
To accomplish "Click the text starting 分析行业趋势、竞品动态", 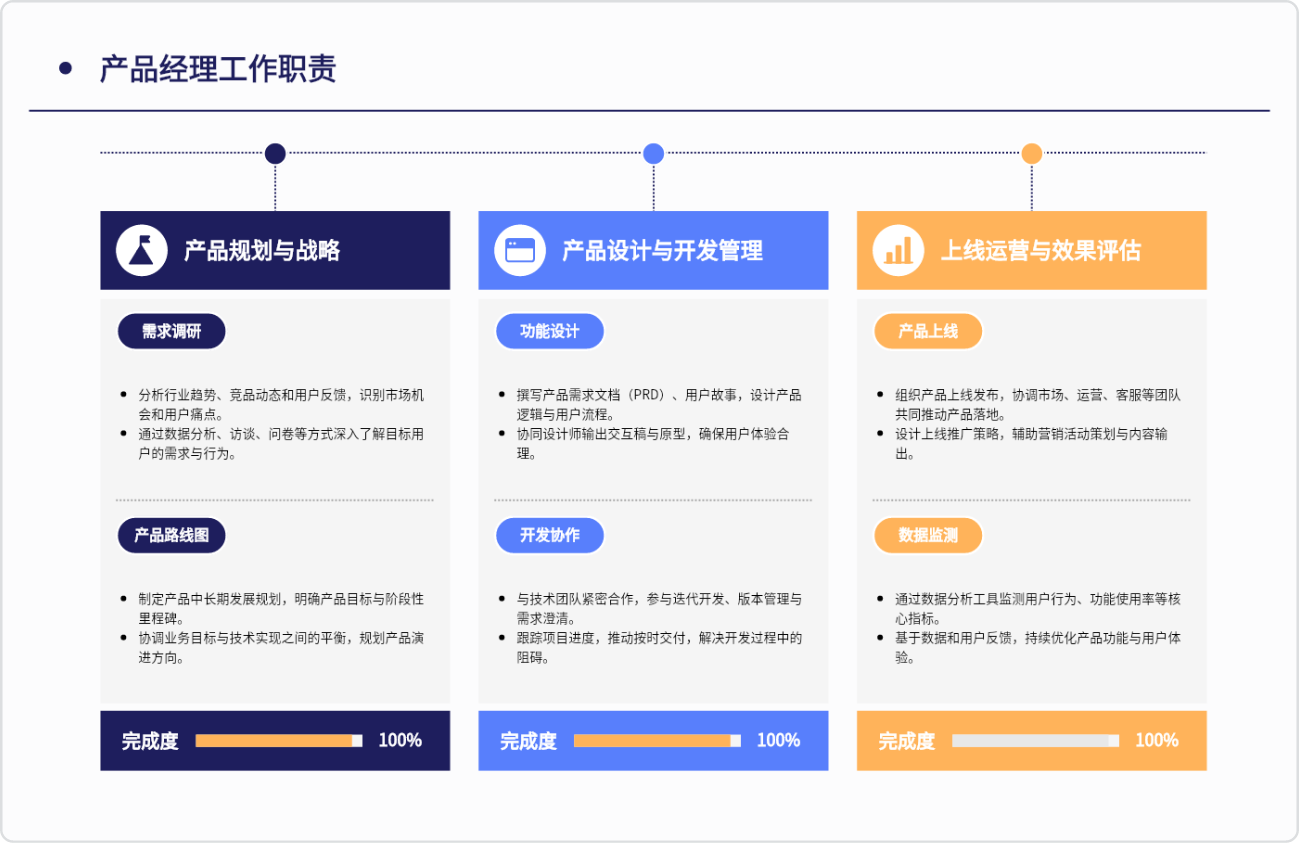I will tap(281, 404).
